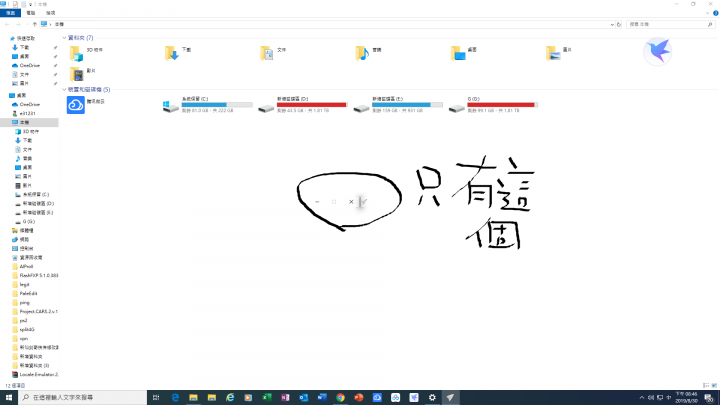
Task: Show hidden system tray icons
Action: (642, 398)
